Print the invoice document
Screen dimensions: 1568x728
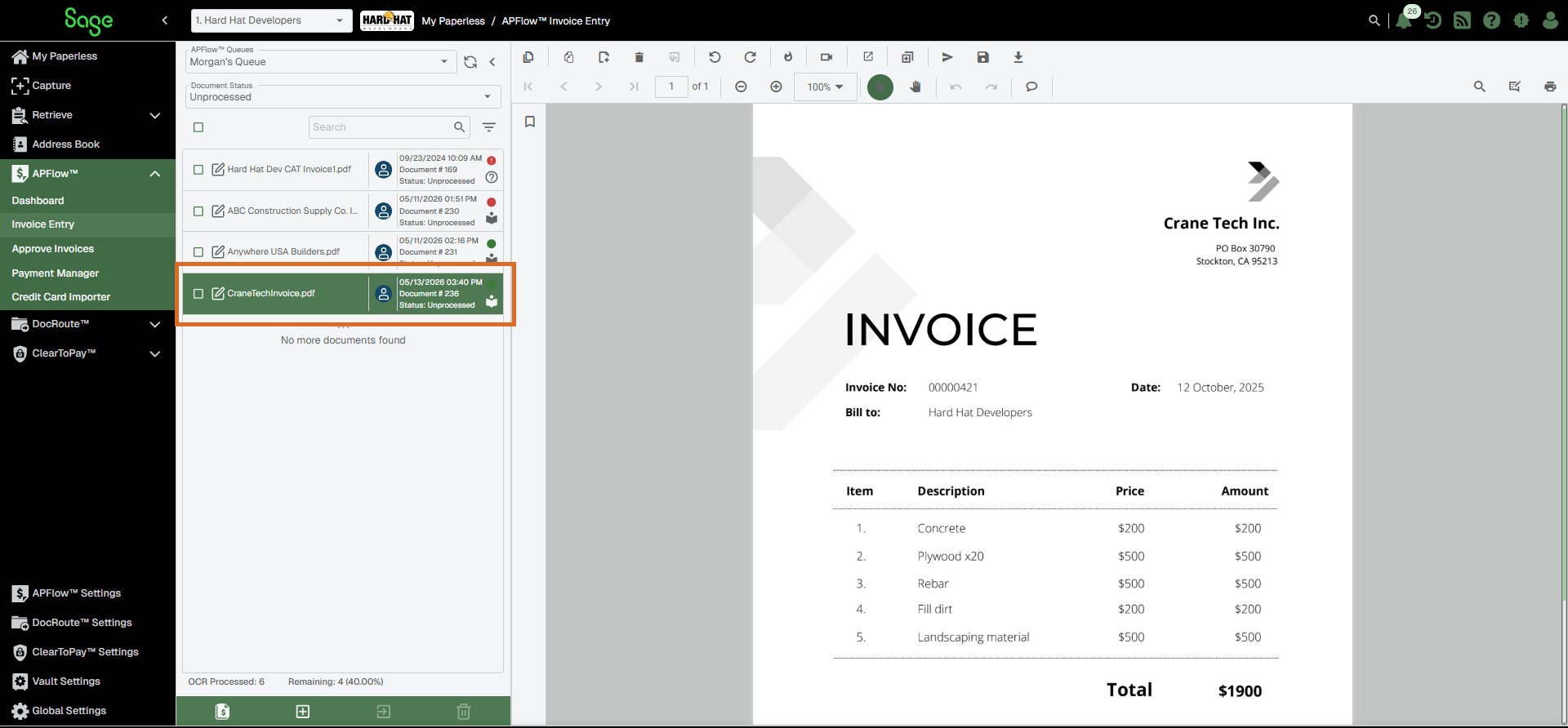pos(1550,87)
